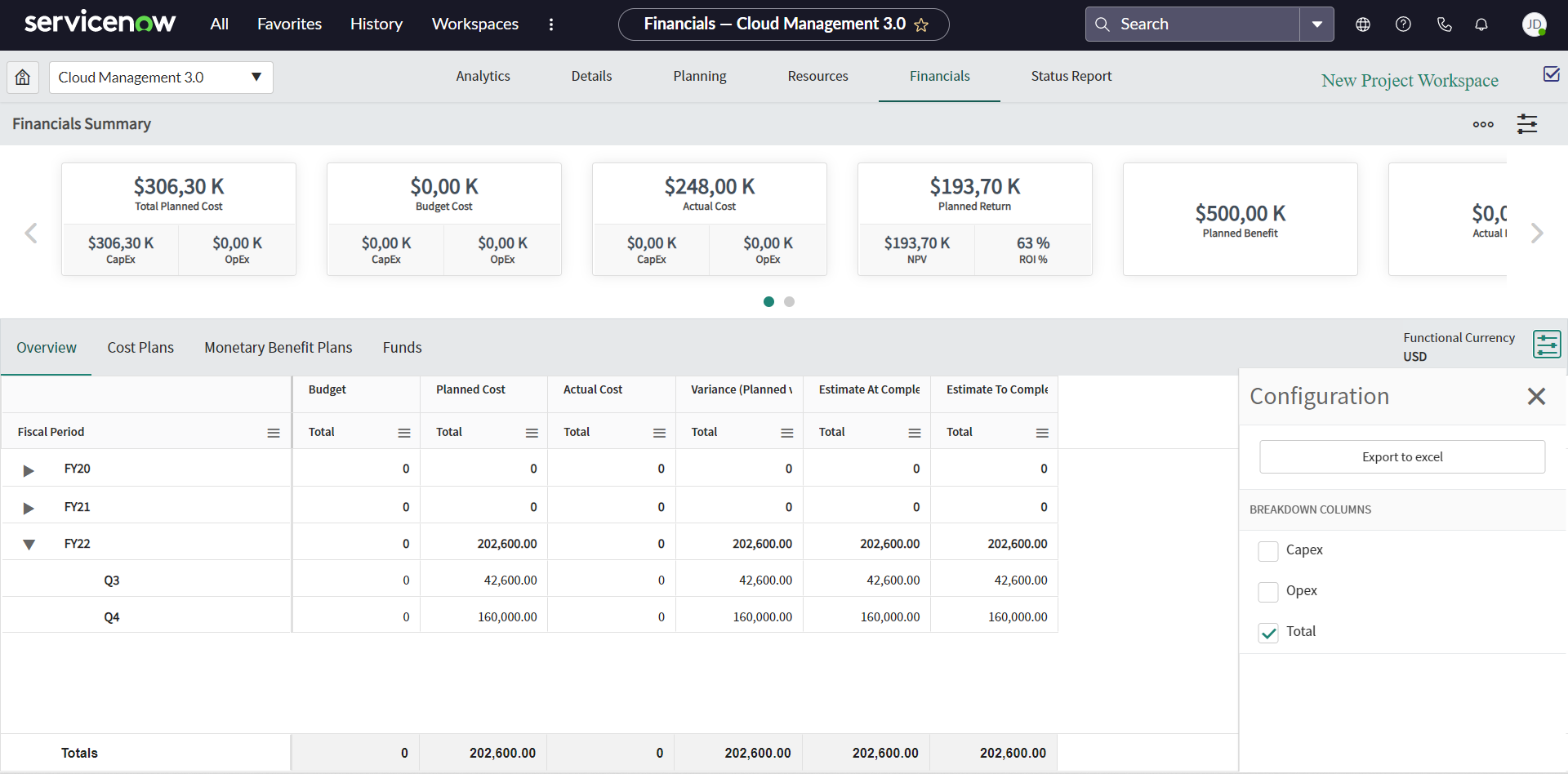Open the Planning tab
The width and height of the screenshot is (1568, 774).
pos(700,76)
